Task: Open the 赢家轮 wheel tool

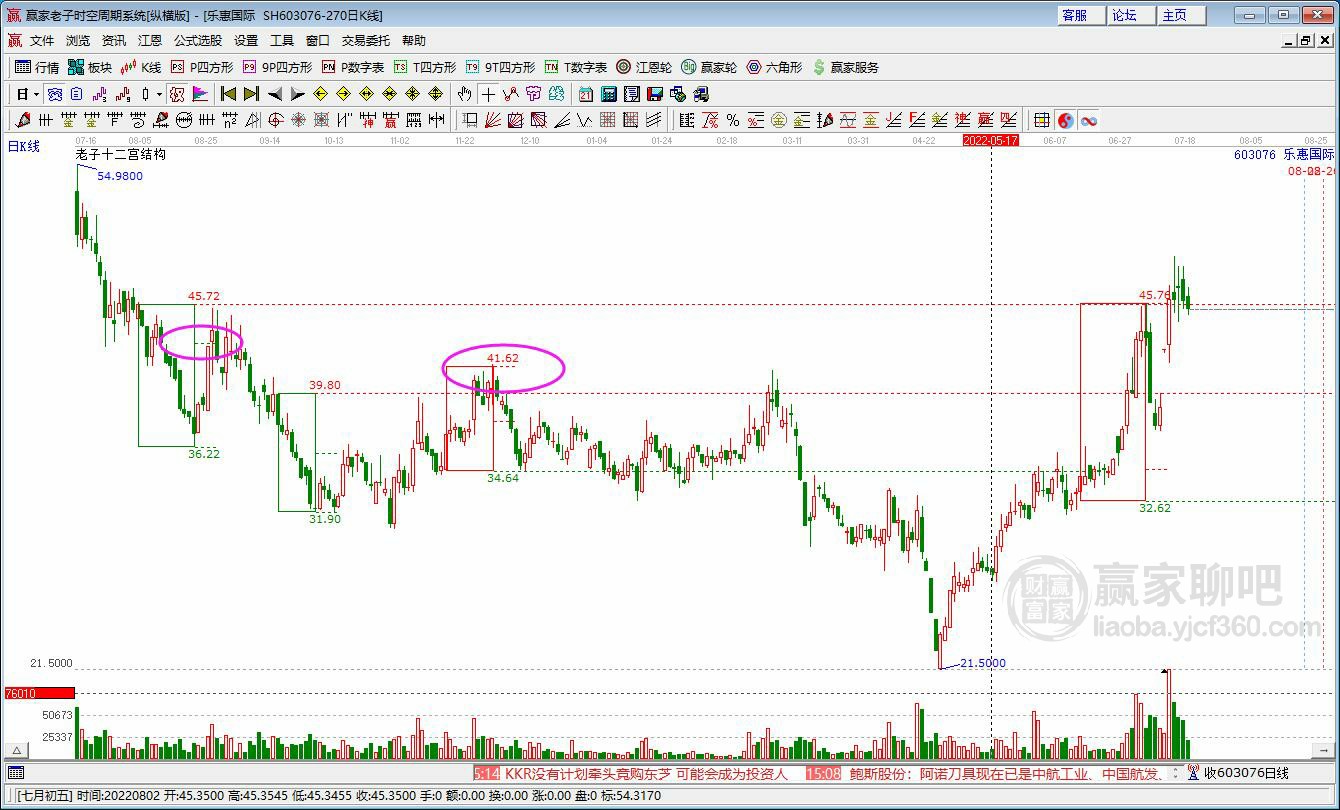Action: (x=709, y=67)
